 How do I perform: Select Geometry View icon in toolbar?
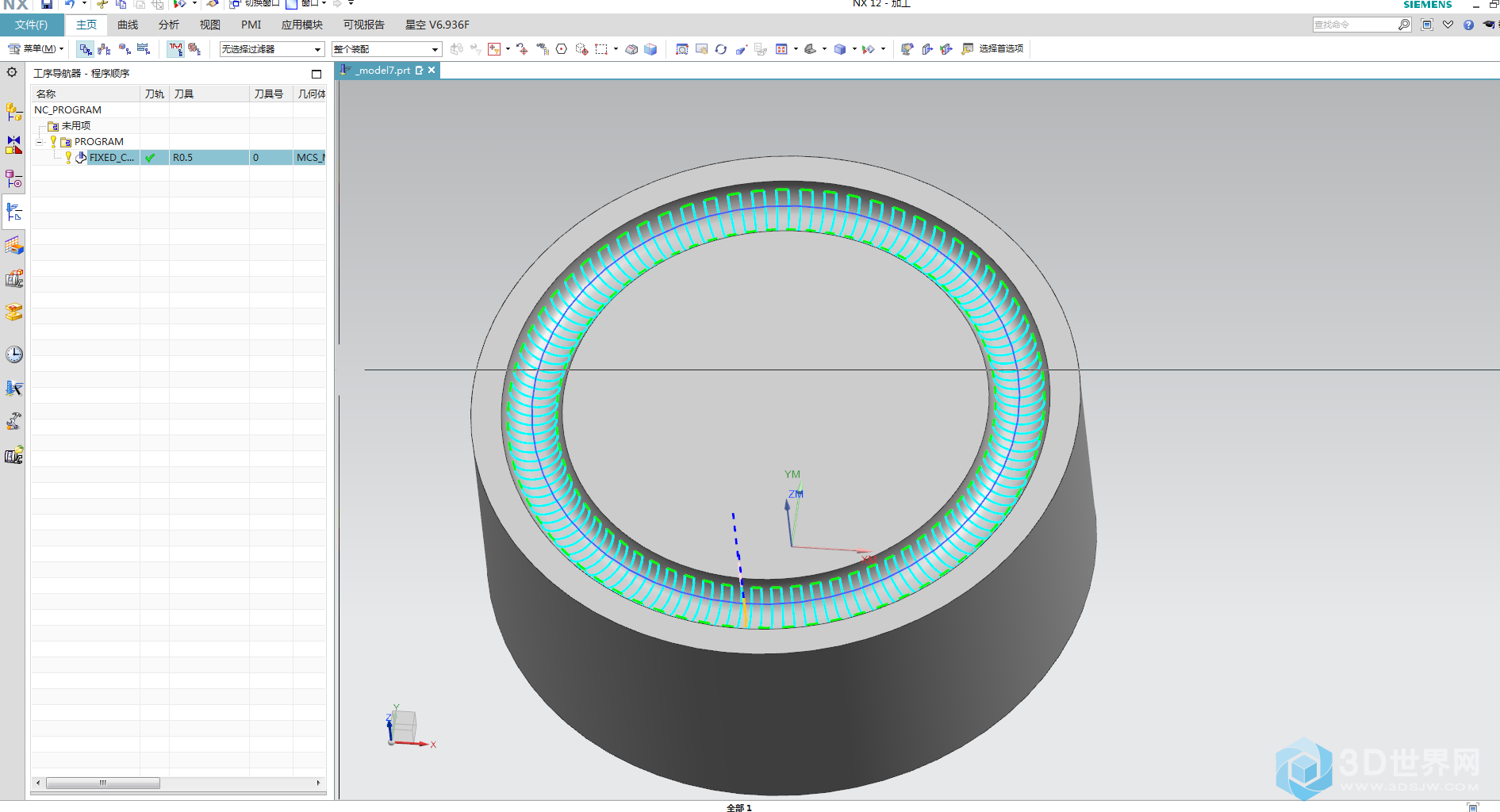(125, 49)
